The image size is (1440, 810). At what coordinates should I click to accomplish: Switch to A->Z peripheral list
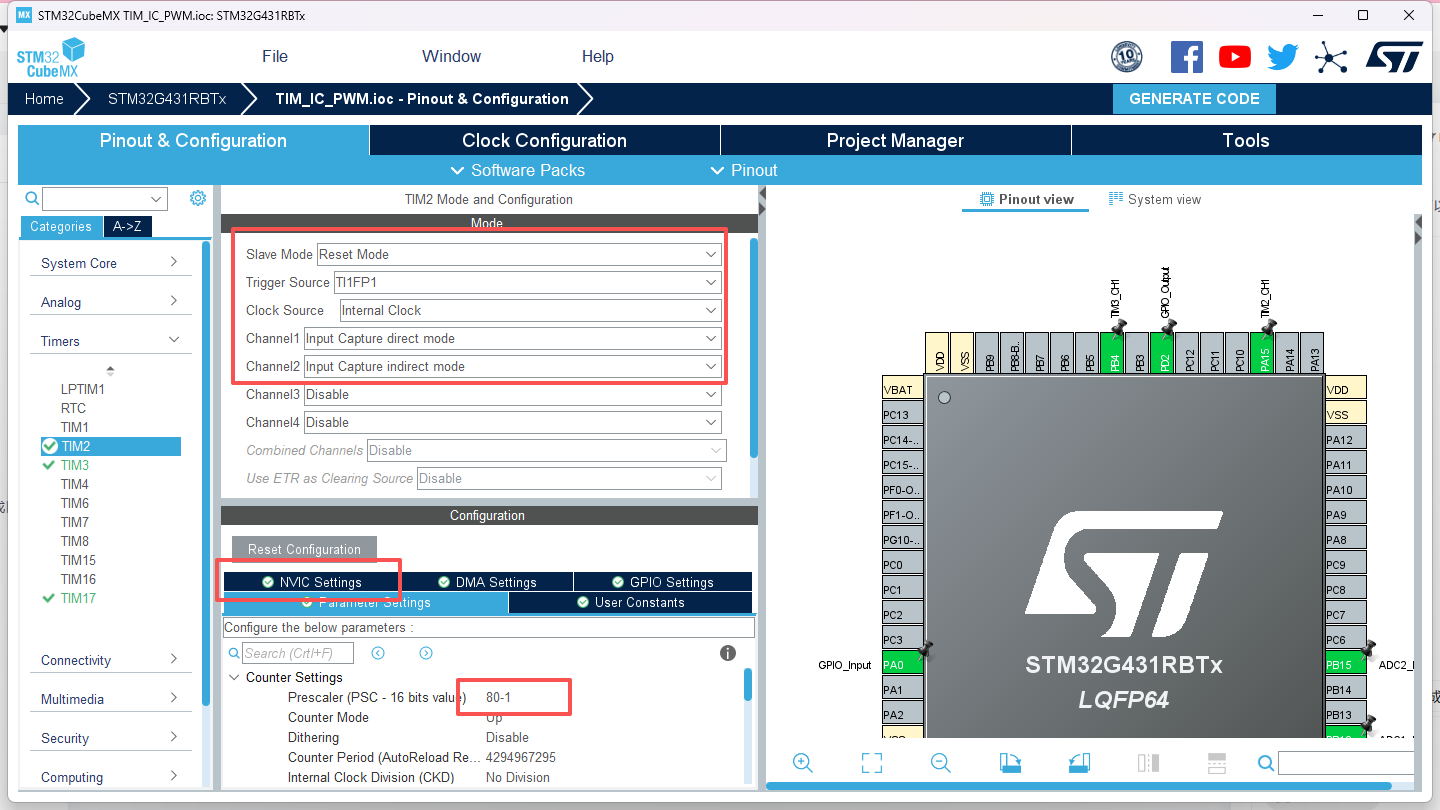point(127,227)
